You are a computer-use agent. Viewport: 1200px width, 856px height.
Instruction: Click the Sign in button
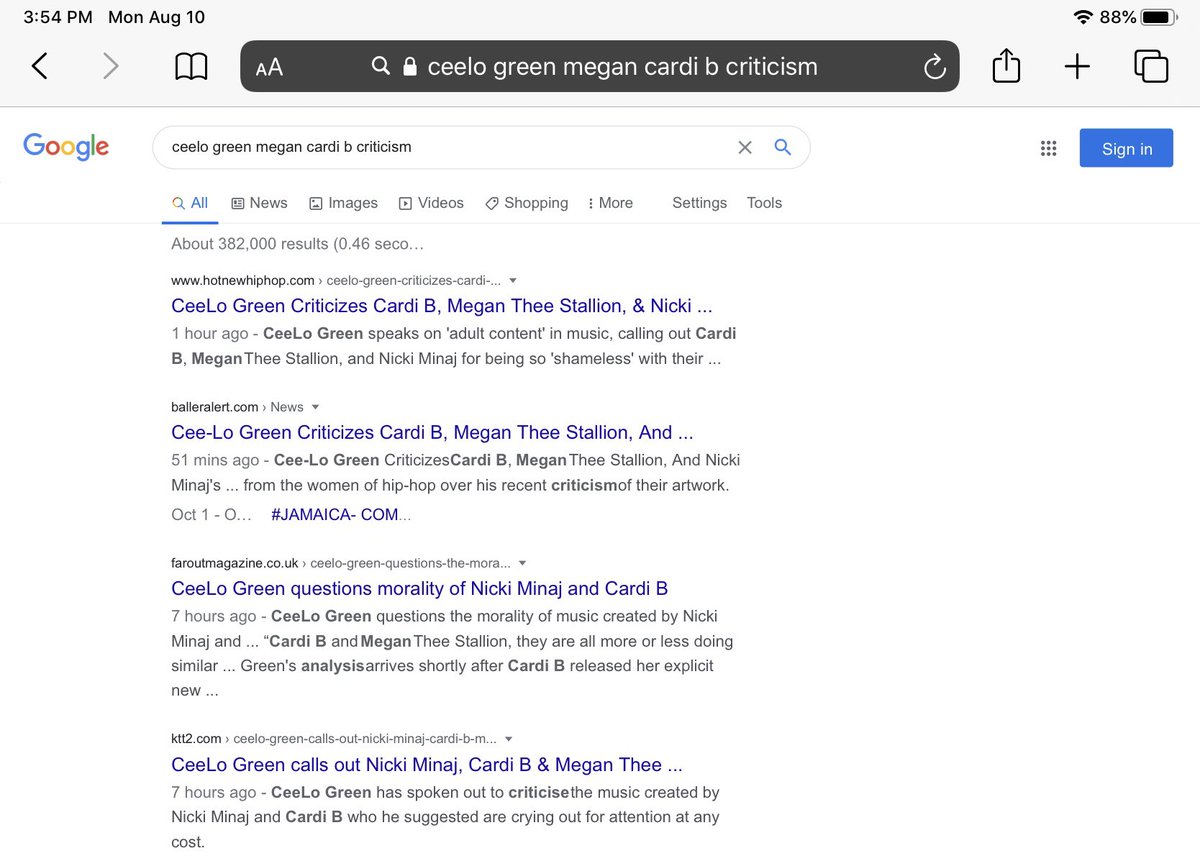coord(1126,148)
